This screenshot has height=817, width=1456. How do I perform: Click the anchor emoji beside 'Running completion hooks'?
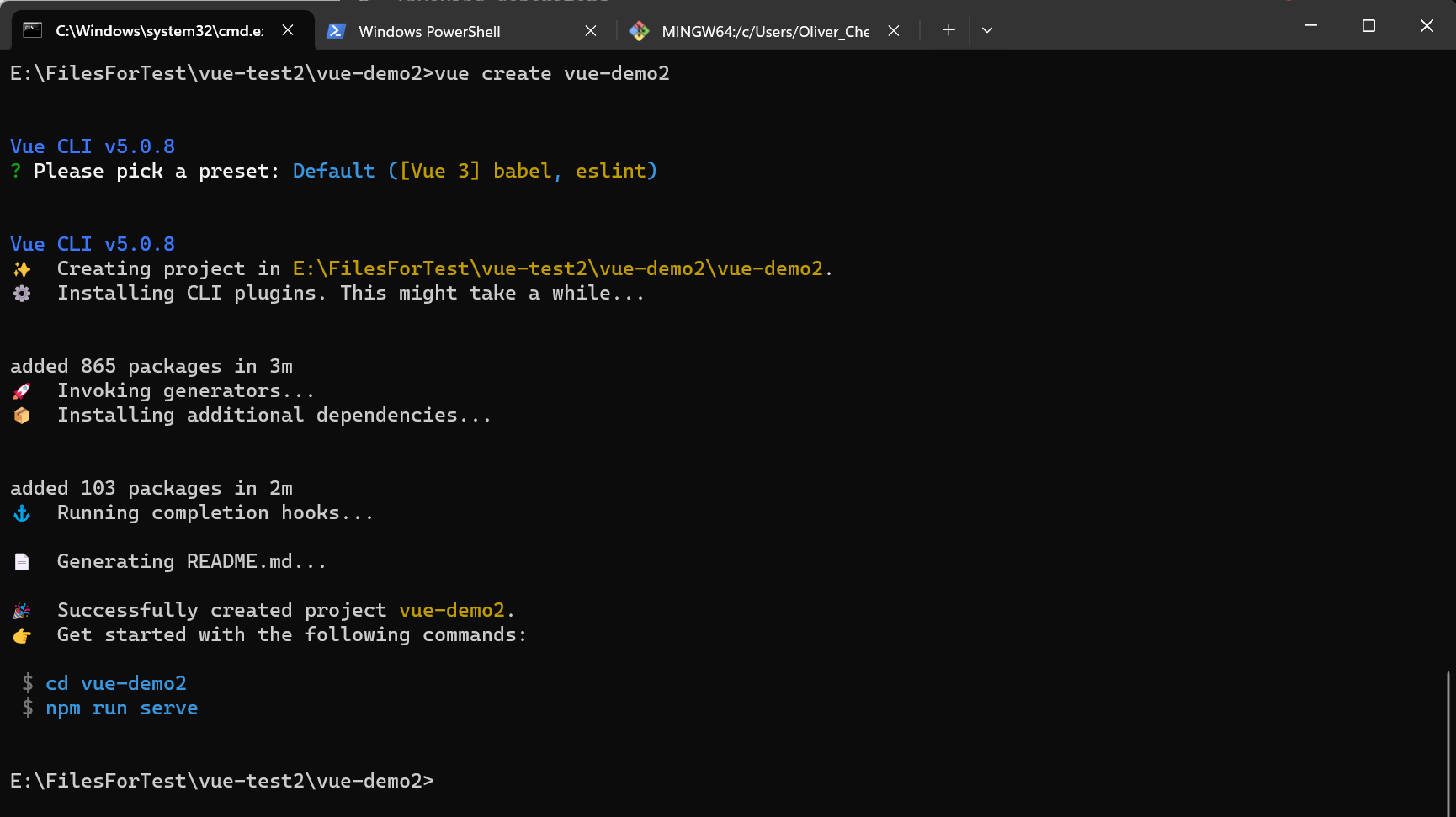[22, 513]
